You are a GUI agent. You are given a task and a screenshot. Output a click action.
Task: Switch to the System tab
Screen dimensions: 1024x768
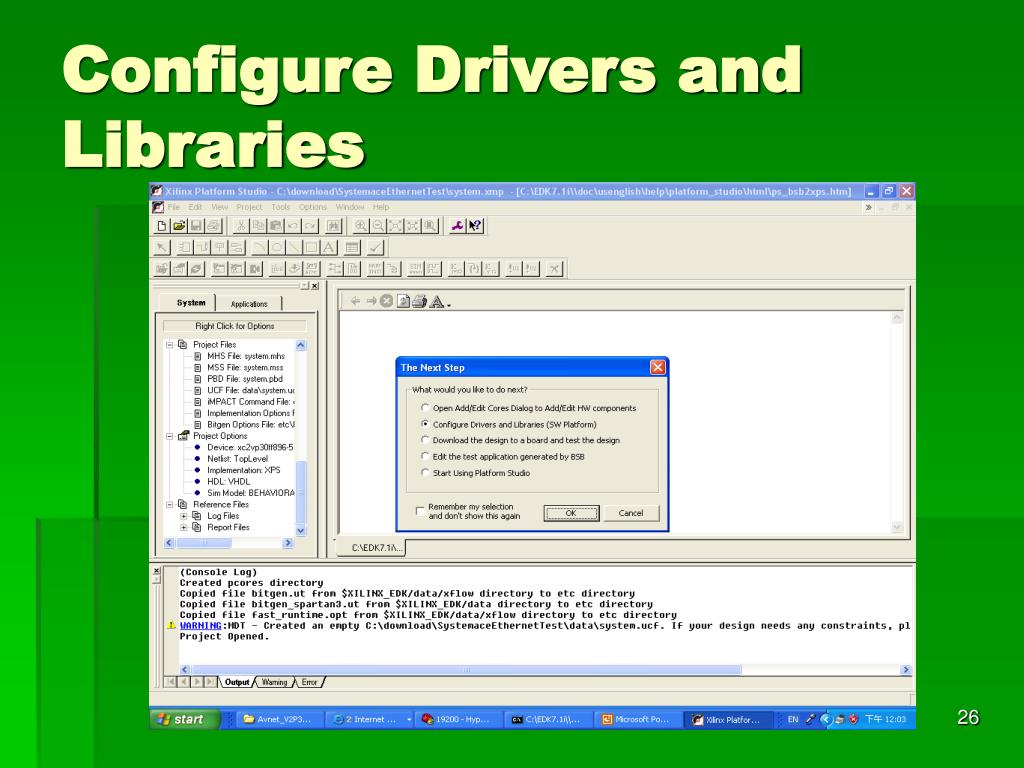[x=191, y=303]
